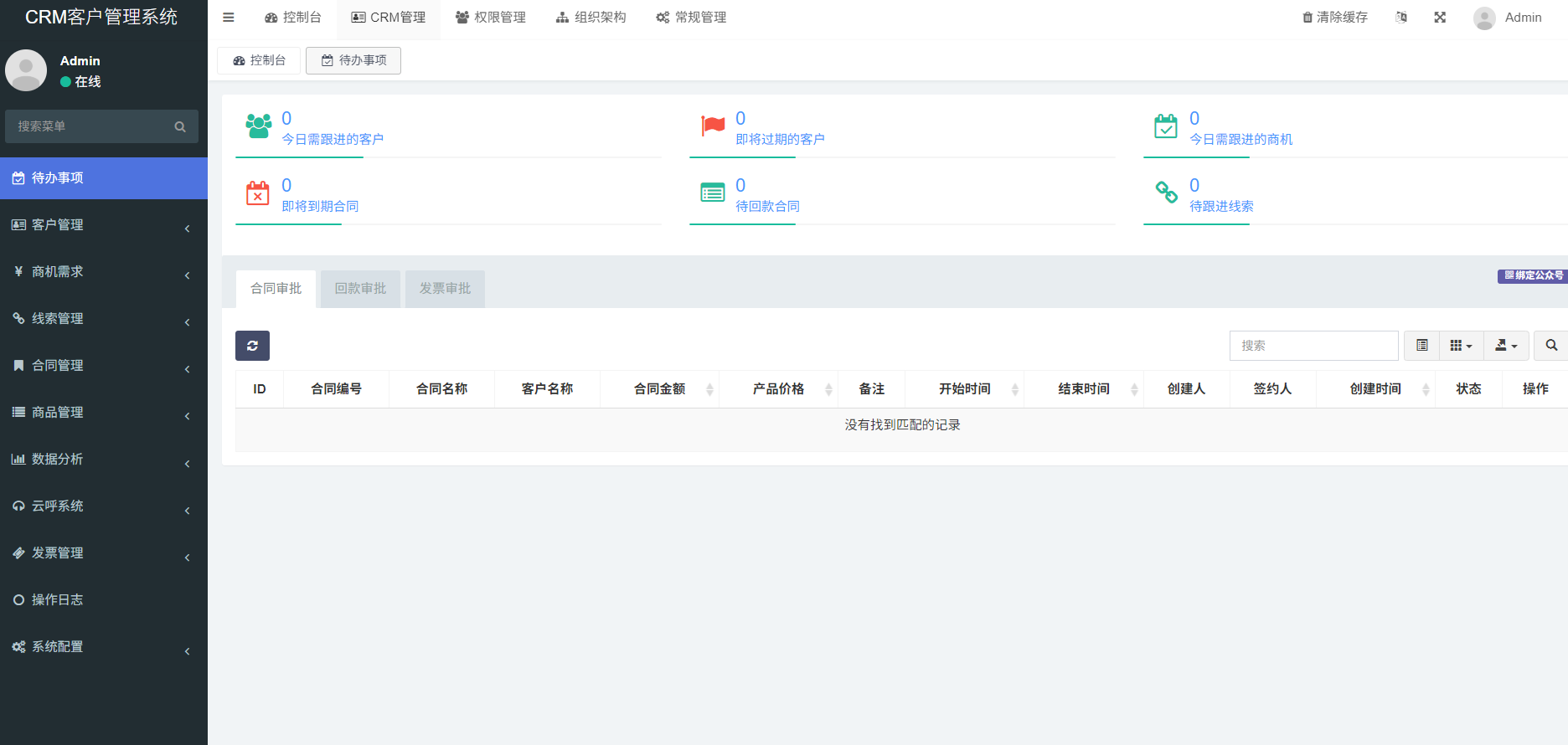Screen dimensions: 1568x745
Task: Click the 绑定公众号 badge button
Action: 1533,275
